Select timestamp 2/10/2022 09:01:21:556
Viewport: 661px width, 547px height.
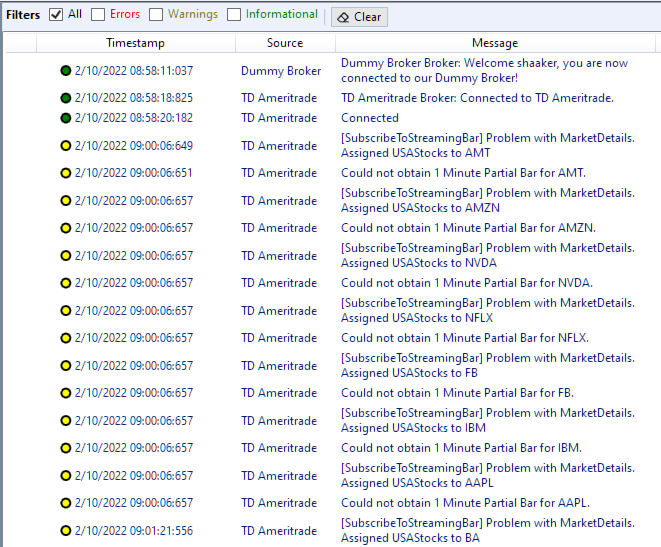pos(134,531)
